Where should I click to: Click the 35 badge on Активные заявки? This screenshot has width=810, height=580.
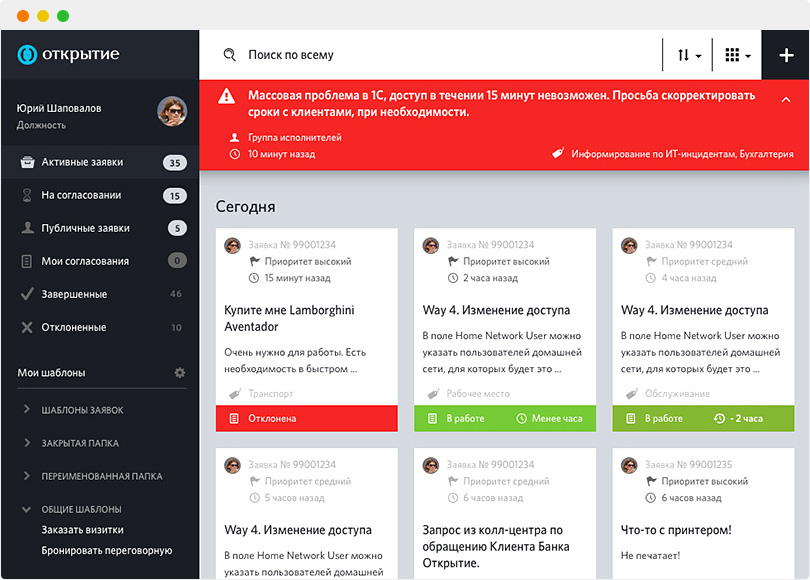point(175,163)
